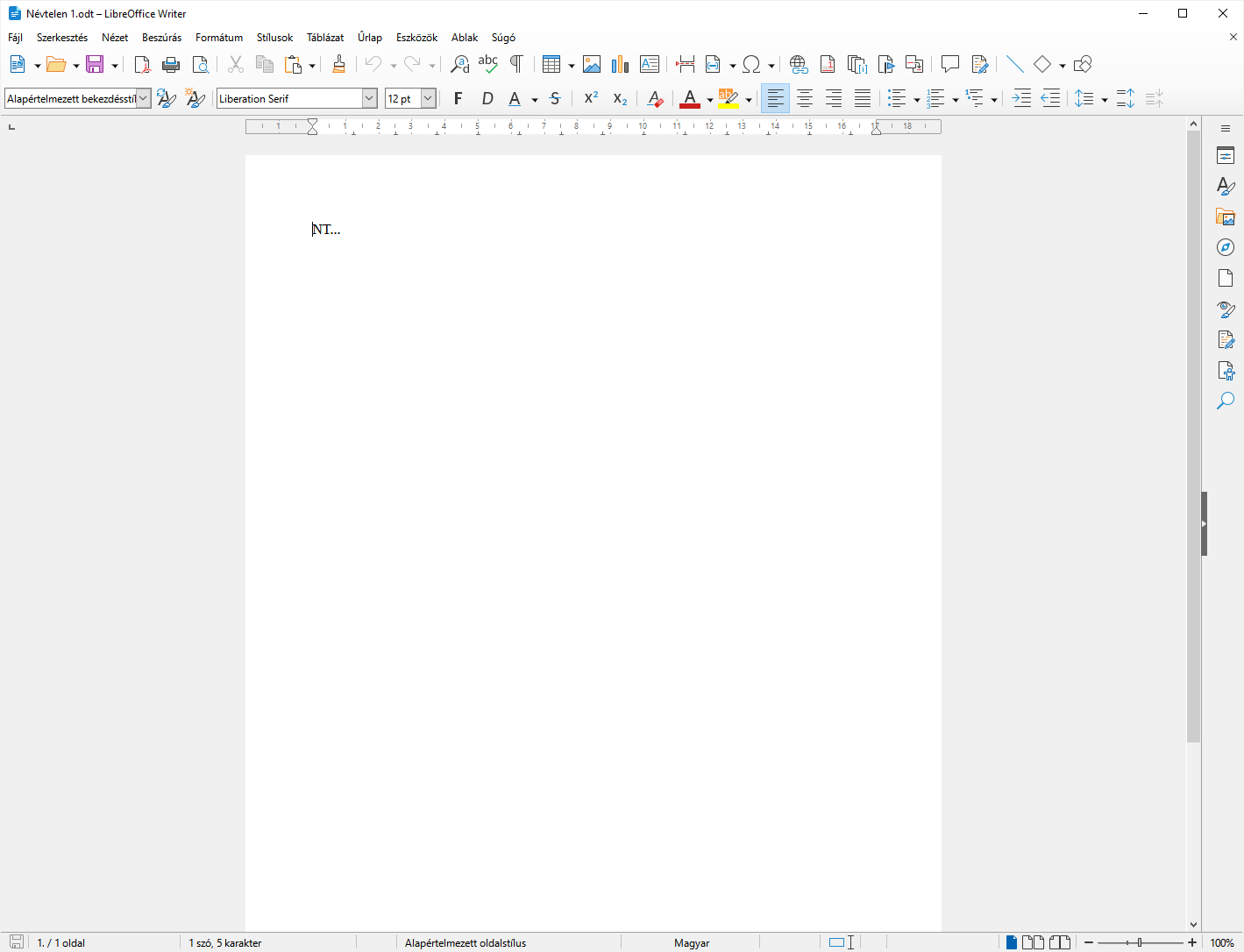Screen dimensions: 1244x952
Task: Insert an image into the document
Action: (593, 64)
